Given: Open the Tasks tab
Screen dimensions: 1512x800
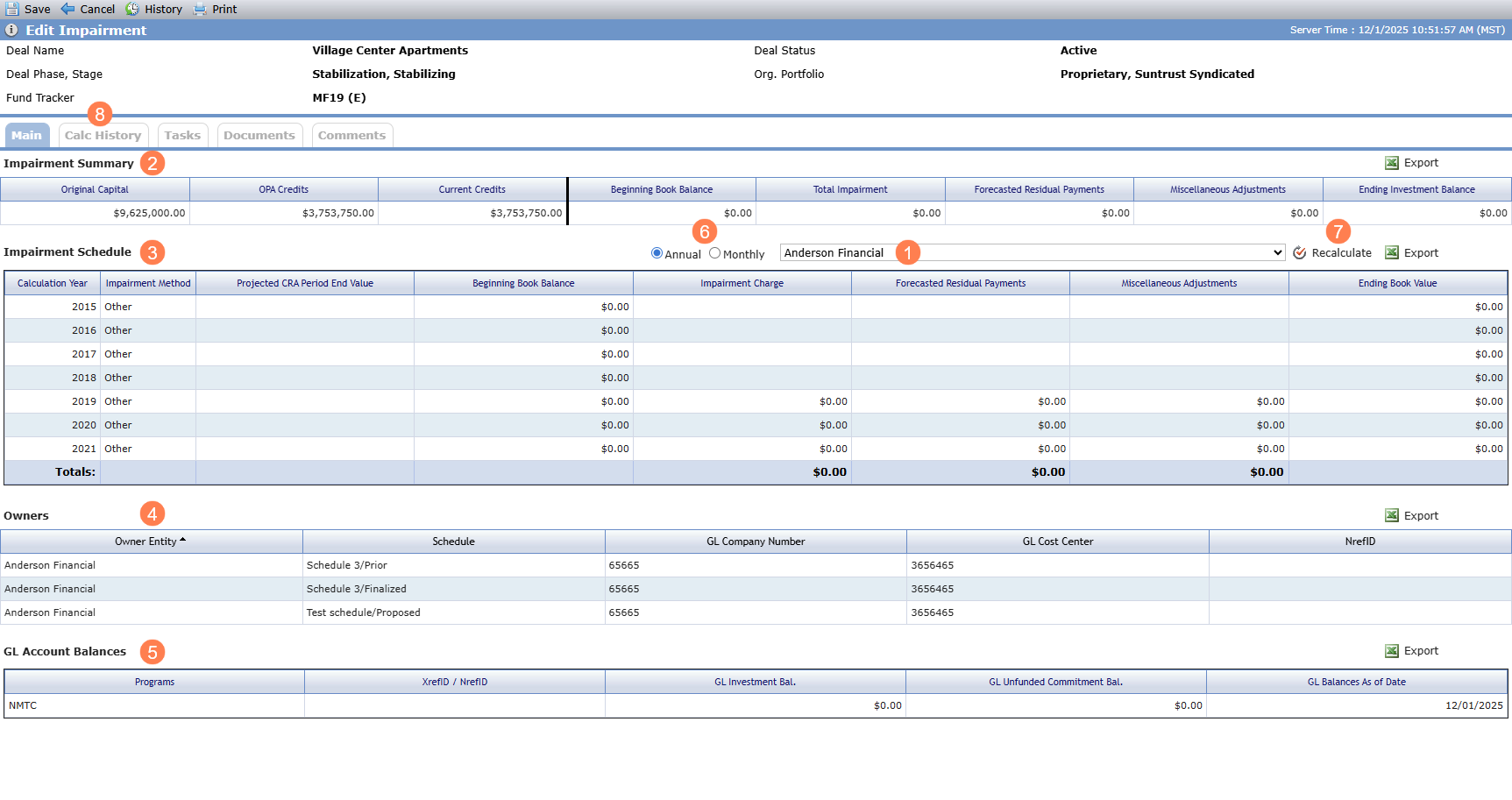Looking at the screenshot, I should click(182, 135).
